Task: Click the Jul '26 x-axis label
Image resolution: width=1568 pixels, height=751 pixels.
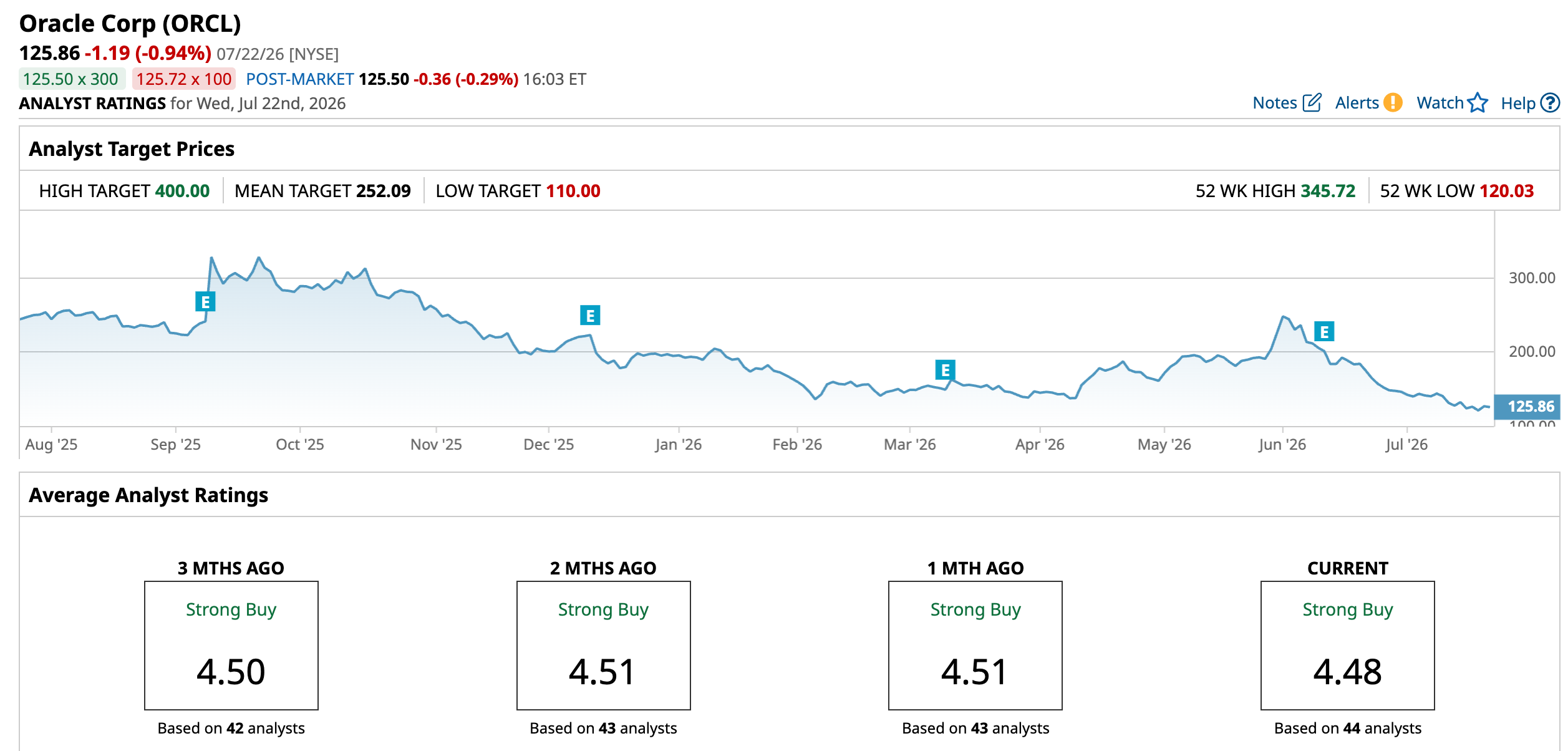Action: [1406, 445]
